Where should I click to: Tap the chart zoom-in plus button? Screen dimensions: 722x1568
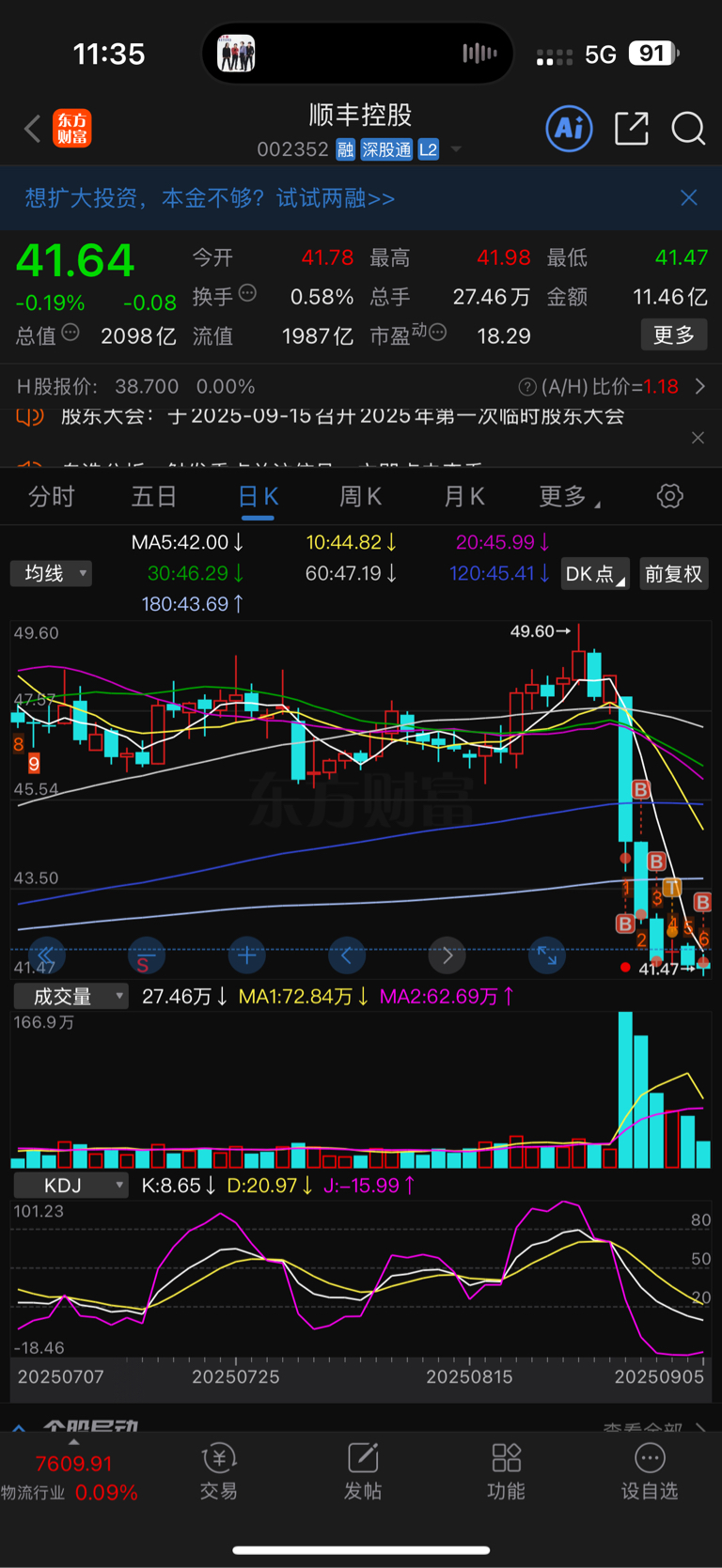click(246, 956)
